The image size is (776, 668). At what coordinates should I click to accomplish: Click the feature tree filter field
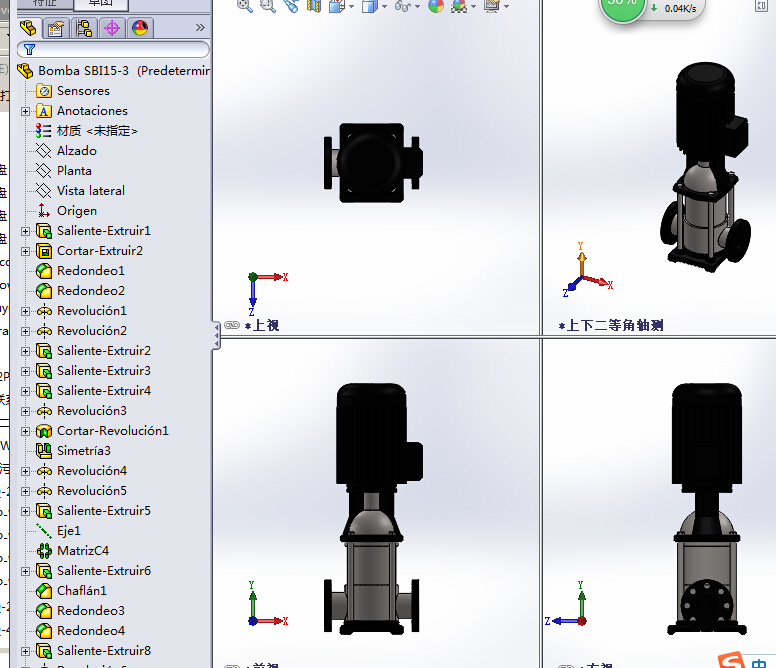(113, 49)
